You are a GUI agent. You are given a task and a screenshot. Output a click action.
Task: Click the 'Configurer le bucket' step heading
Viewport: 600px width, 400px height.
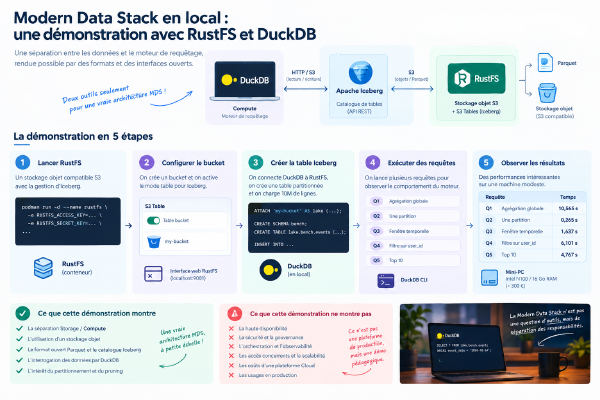(193, 163)
